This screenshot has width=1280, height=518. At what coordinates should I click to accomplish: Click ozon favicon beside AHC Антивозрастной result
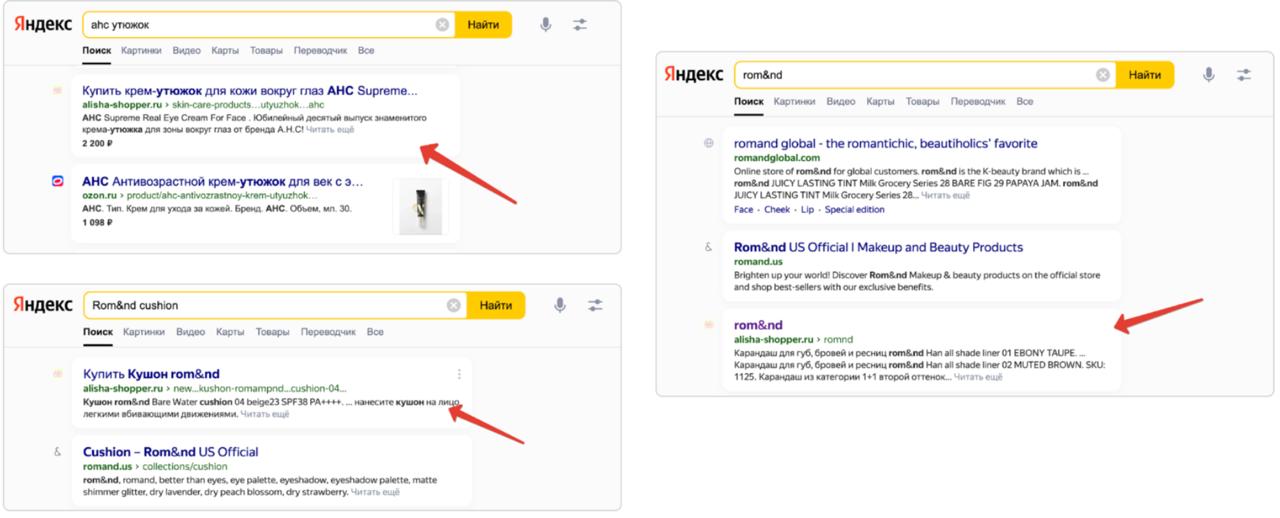57,181
